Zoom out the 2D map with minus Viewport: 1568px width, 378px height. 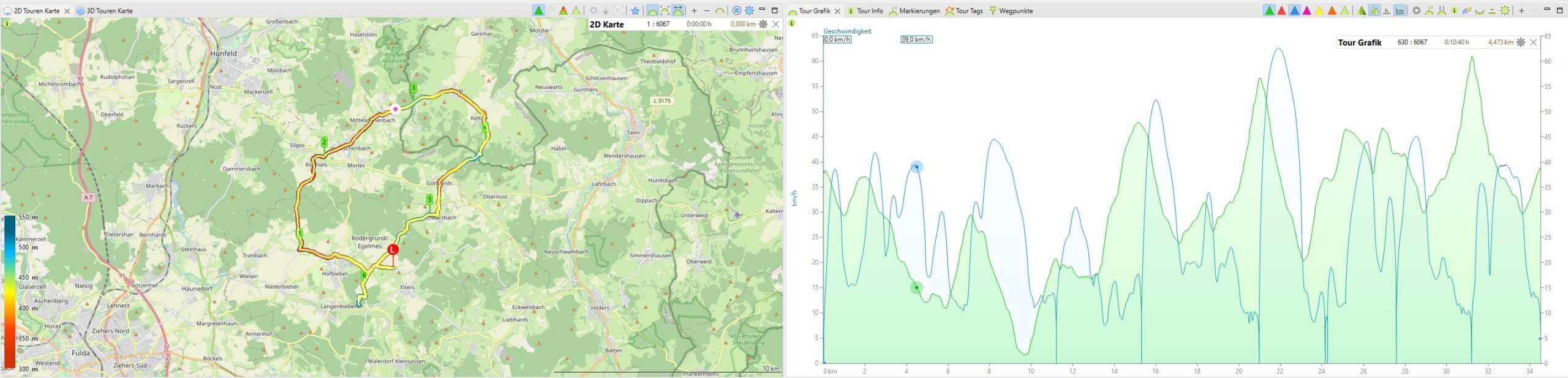pos(707,10)
